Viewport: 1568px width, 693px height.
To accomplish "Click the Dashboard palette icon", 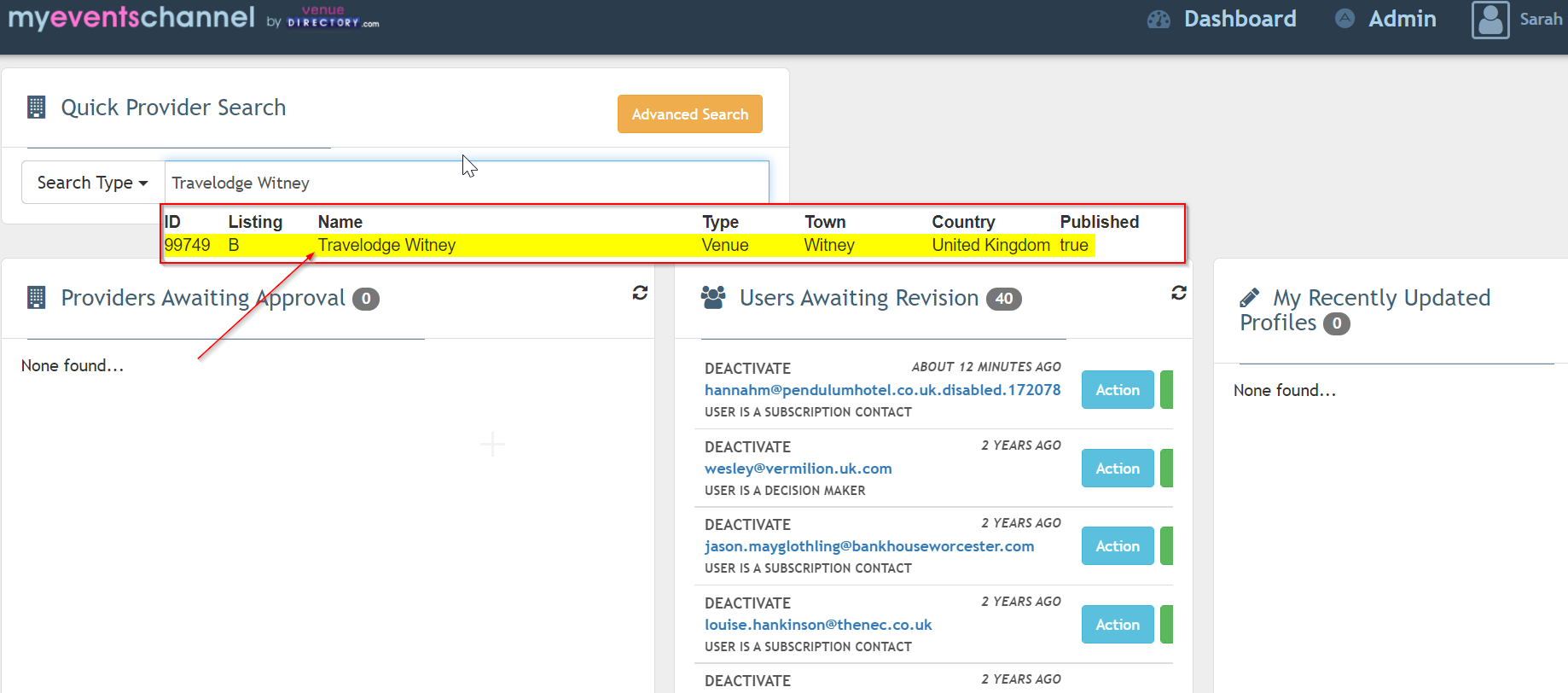I will 1159,19.
